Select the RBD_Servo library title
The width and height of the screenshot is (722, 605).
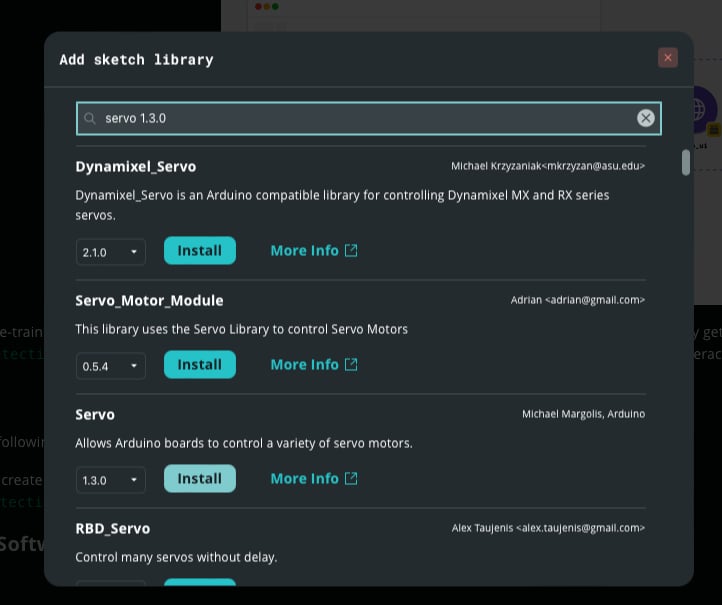[112, 529]
